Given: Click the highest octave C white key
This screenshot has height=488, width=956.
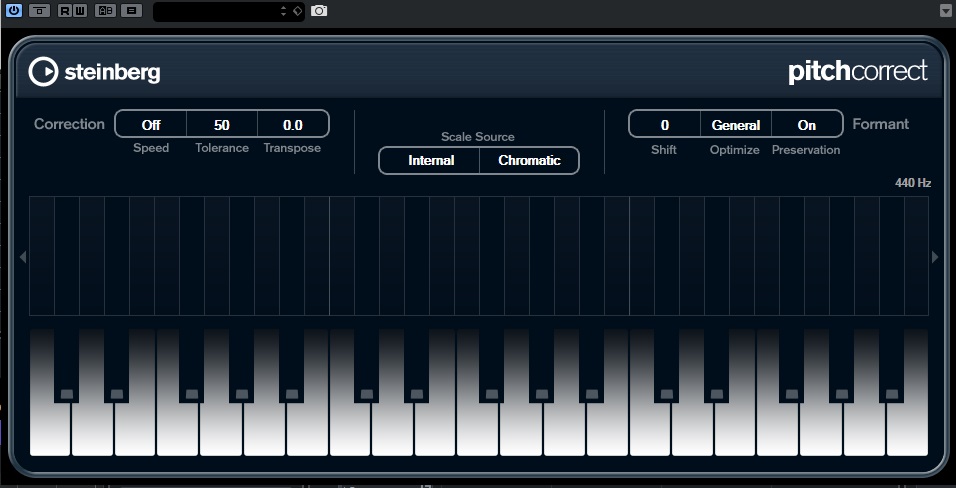Looking at the screenshot, I should [x=650, y=427].
